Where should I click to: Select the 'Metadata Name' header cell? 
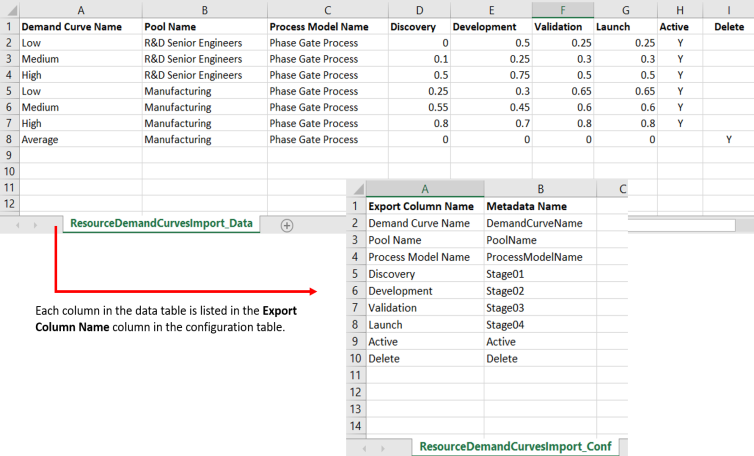pos(540,206)
